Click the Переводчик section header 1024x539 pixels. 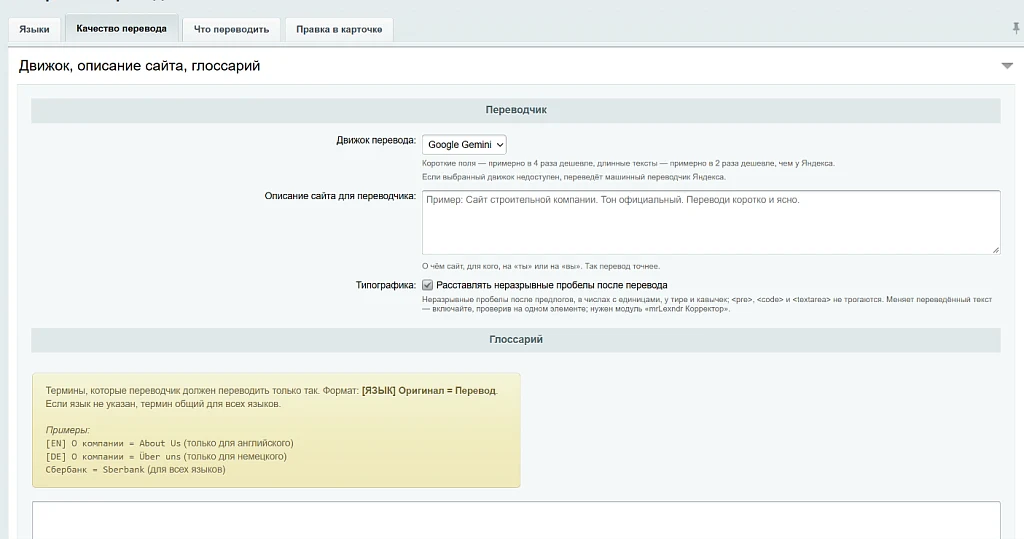[x=516, y=110]
